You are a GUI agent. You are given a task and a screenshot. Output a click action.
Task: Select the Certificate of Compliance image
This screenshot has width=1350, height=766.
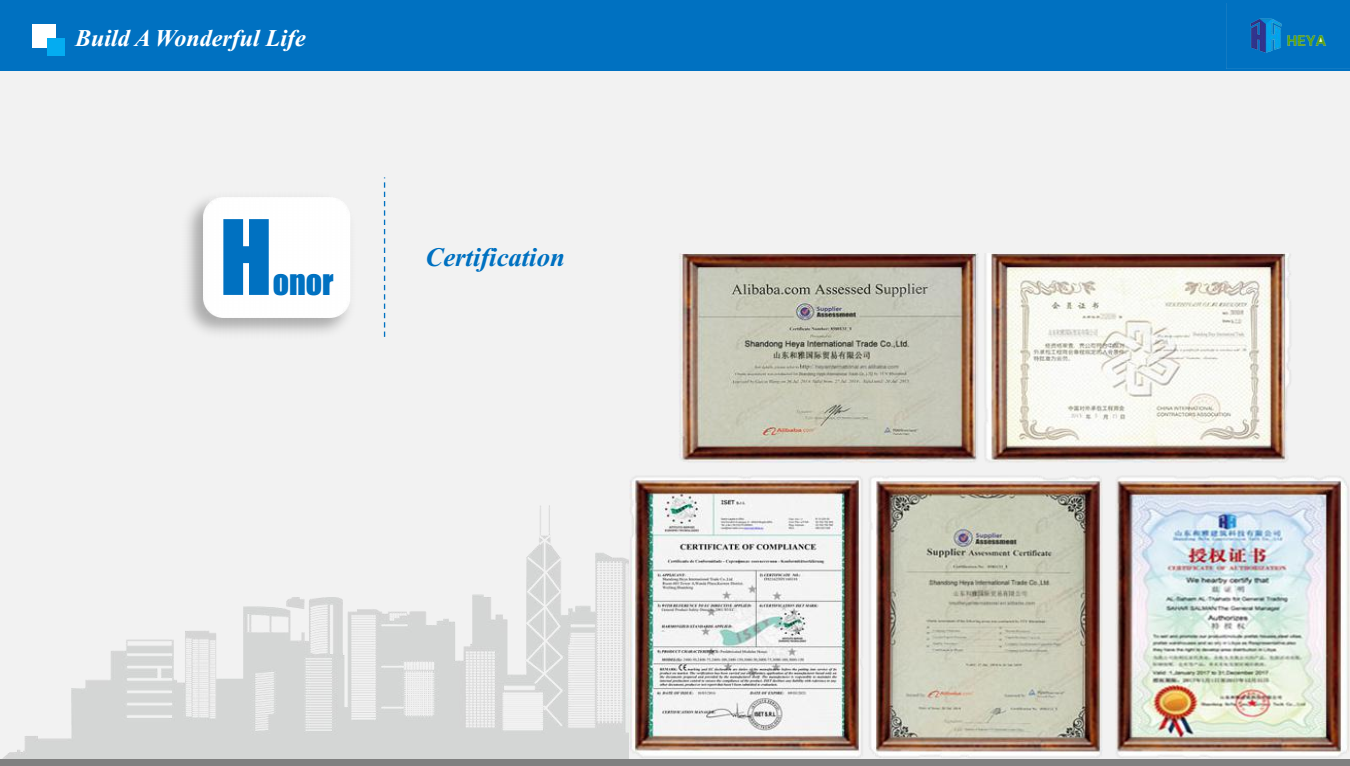(x=747, y=615)
